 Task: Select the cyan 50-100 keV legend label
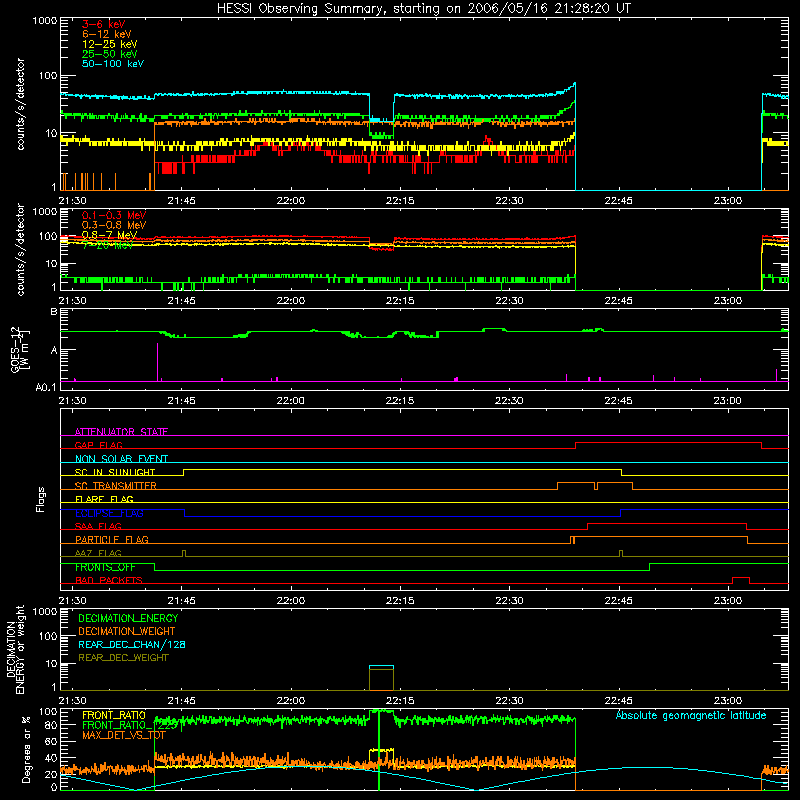click(x=113, y=64)
